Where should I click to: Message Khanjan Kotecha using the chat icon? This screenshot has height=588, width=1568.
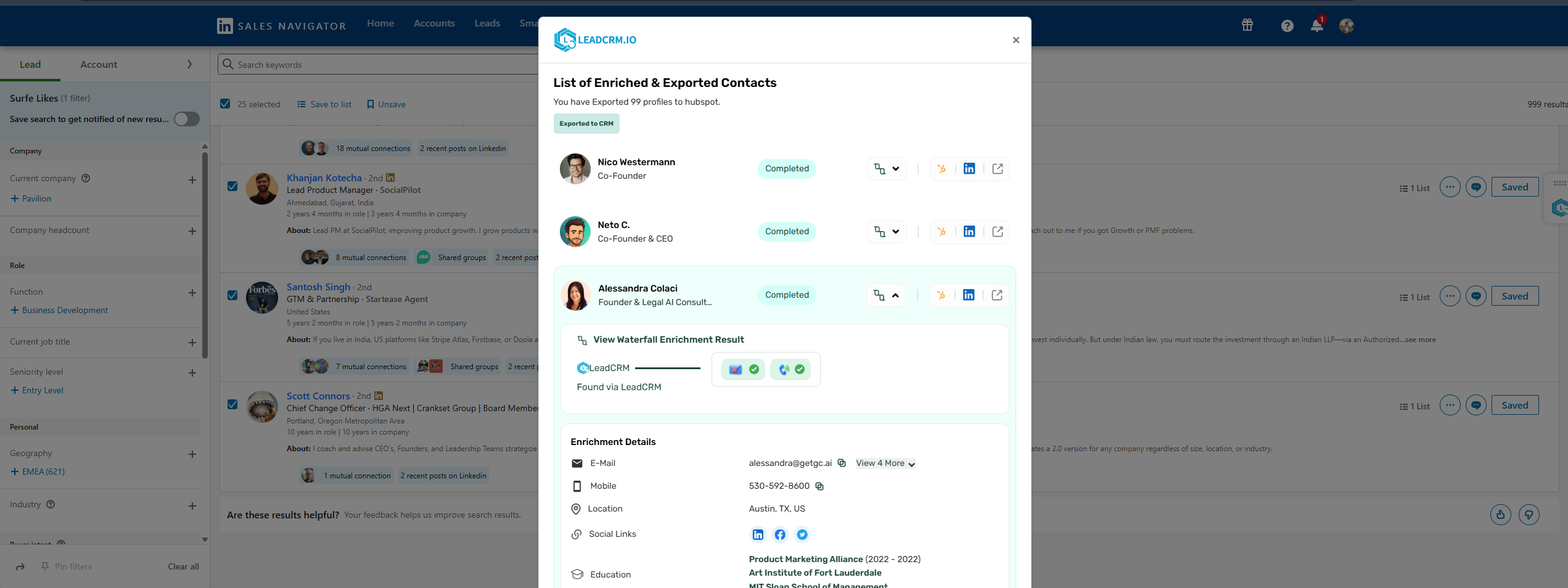tap(1476, 187)
